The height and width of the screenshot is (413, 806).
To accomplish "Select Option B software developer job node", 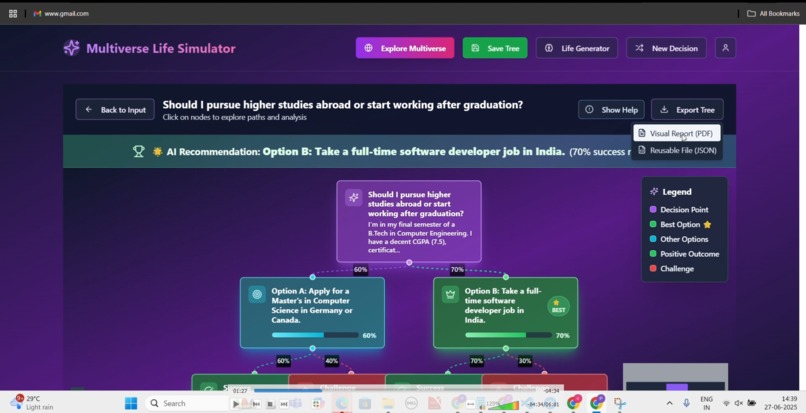I will coord(505,313).
